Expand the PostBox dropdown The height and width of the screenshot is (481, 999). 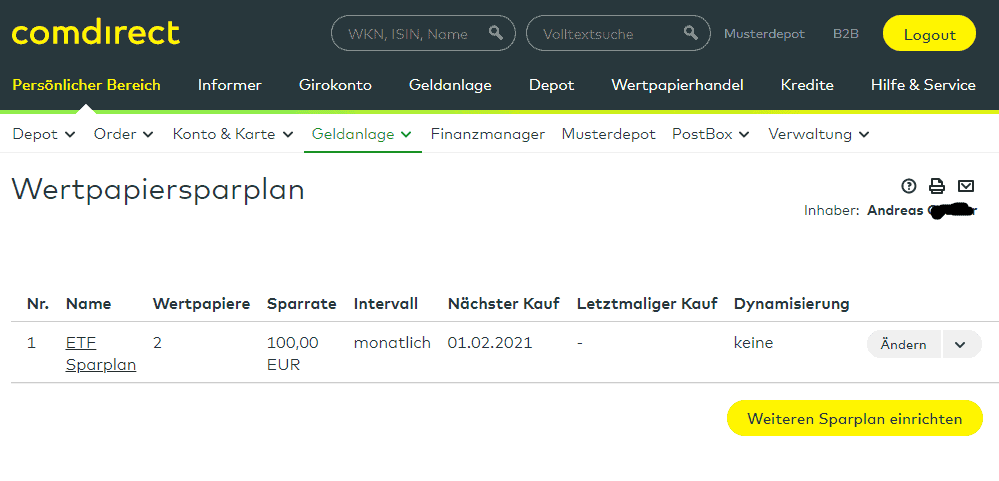point(710,134)
